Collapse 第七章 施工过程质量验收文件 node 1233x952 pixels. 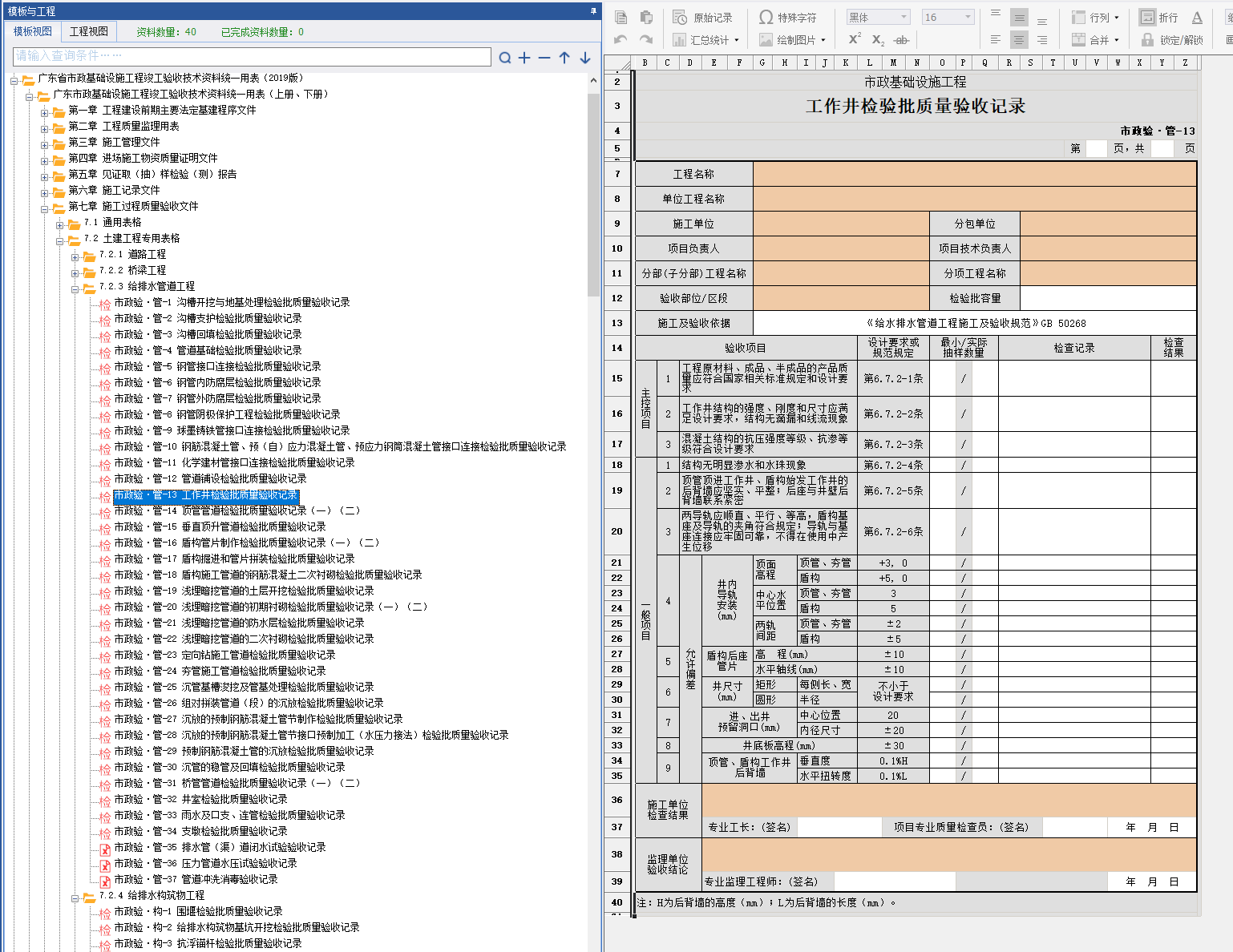tap(45, 208)
